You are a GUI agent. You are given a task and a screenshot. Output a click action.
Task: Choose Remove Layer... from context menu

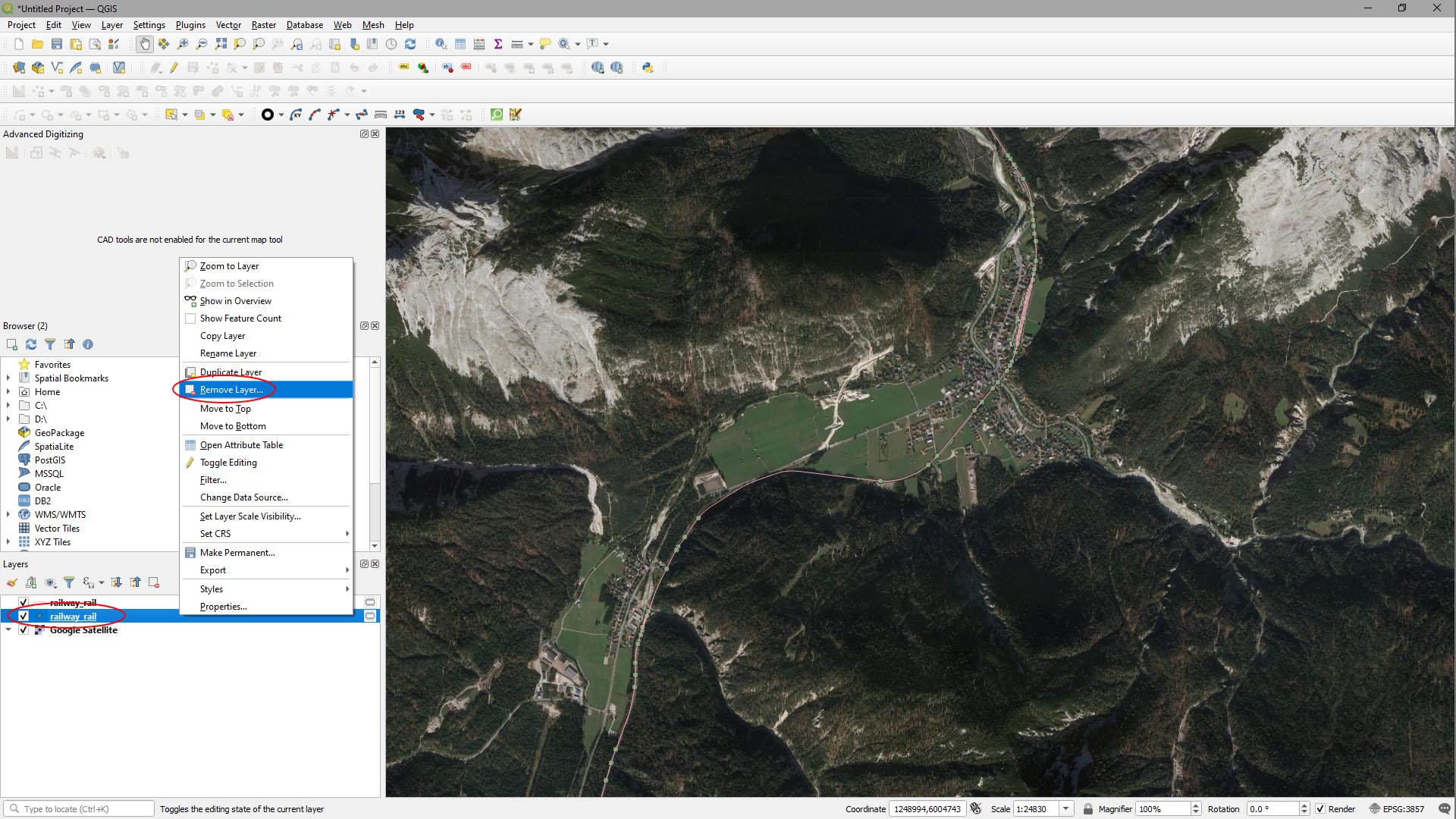(x=266, y=390)
